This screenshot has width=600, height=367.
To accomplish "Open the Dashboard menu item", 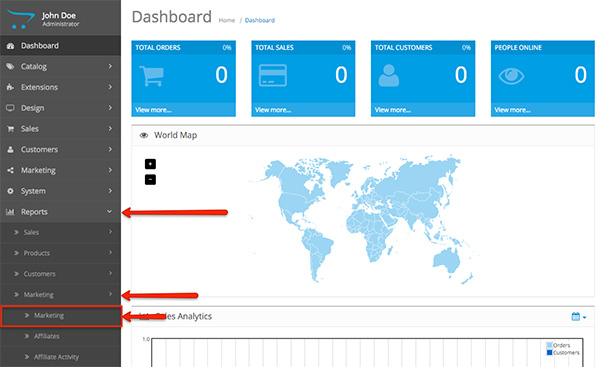I will (60, 46).
